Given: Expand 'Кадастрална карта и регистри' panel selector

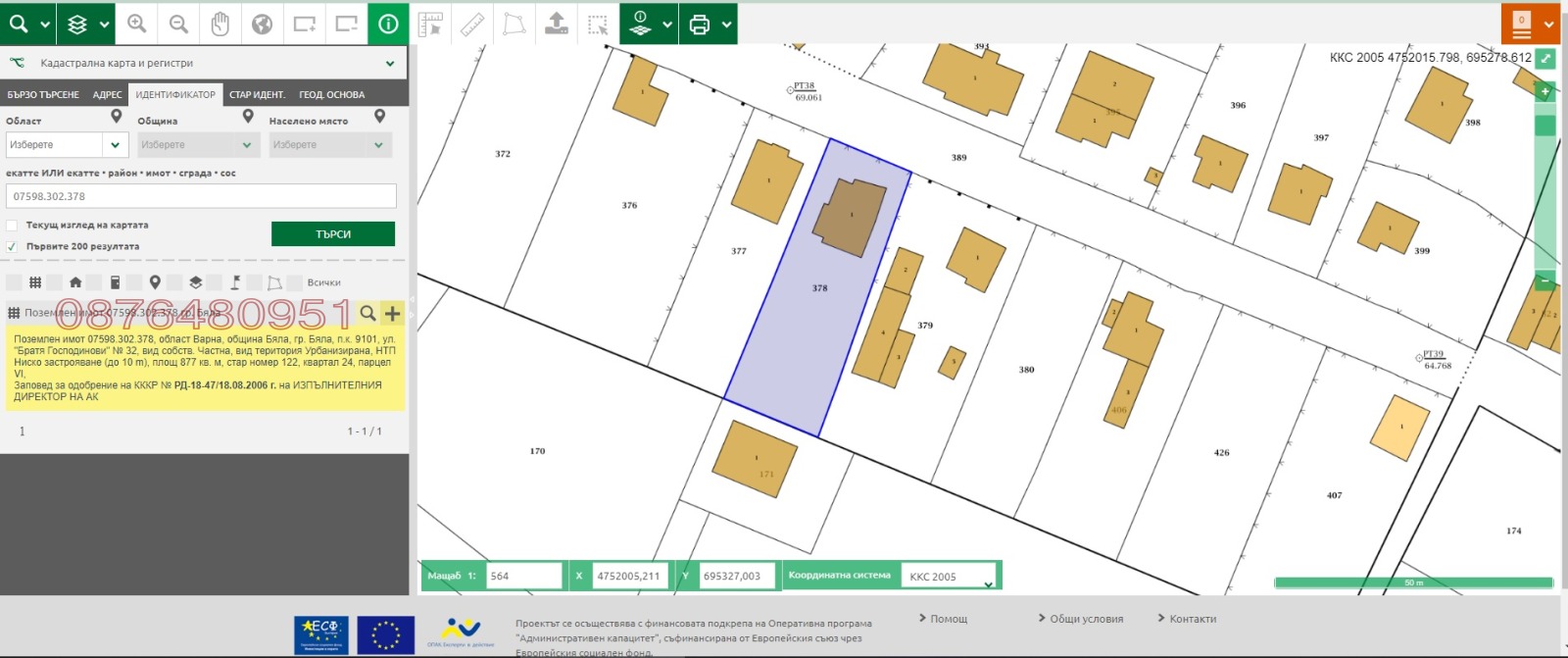Looking at the screenshot, I should (389, 64).
